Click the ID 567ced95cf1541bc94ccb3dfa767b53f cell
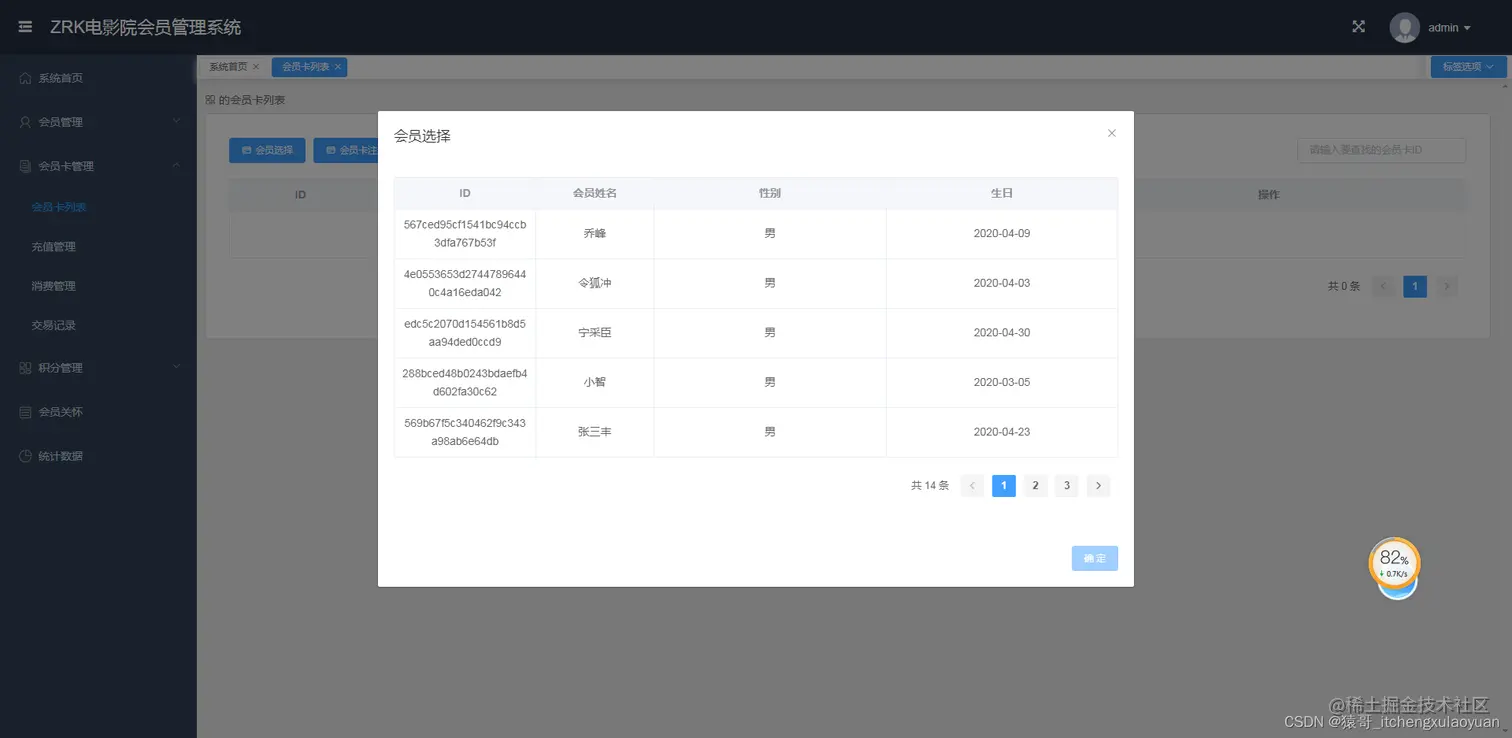Viewport: 1512px width, 738px height. point(465,234)
